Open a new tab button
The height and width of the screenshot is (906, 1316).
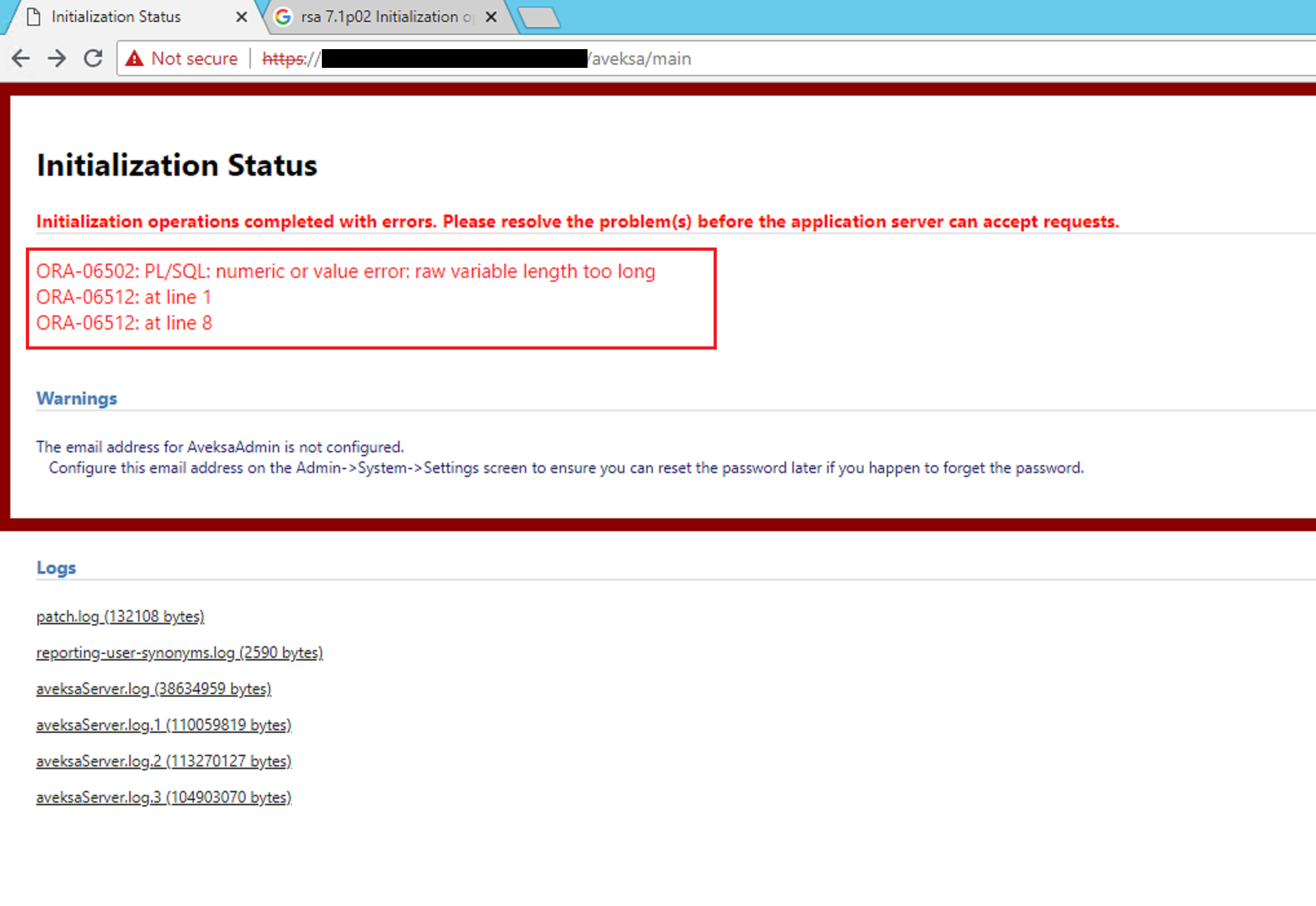[540, 17]
